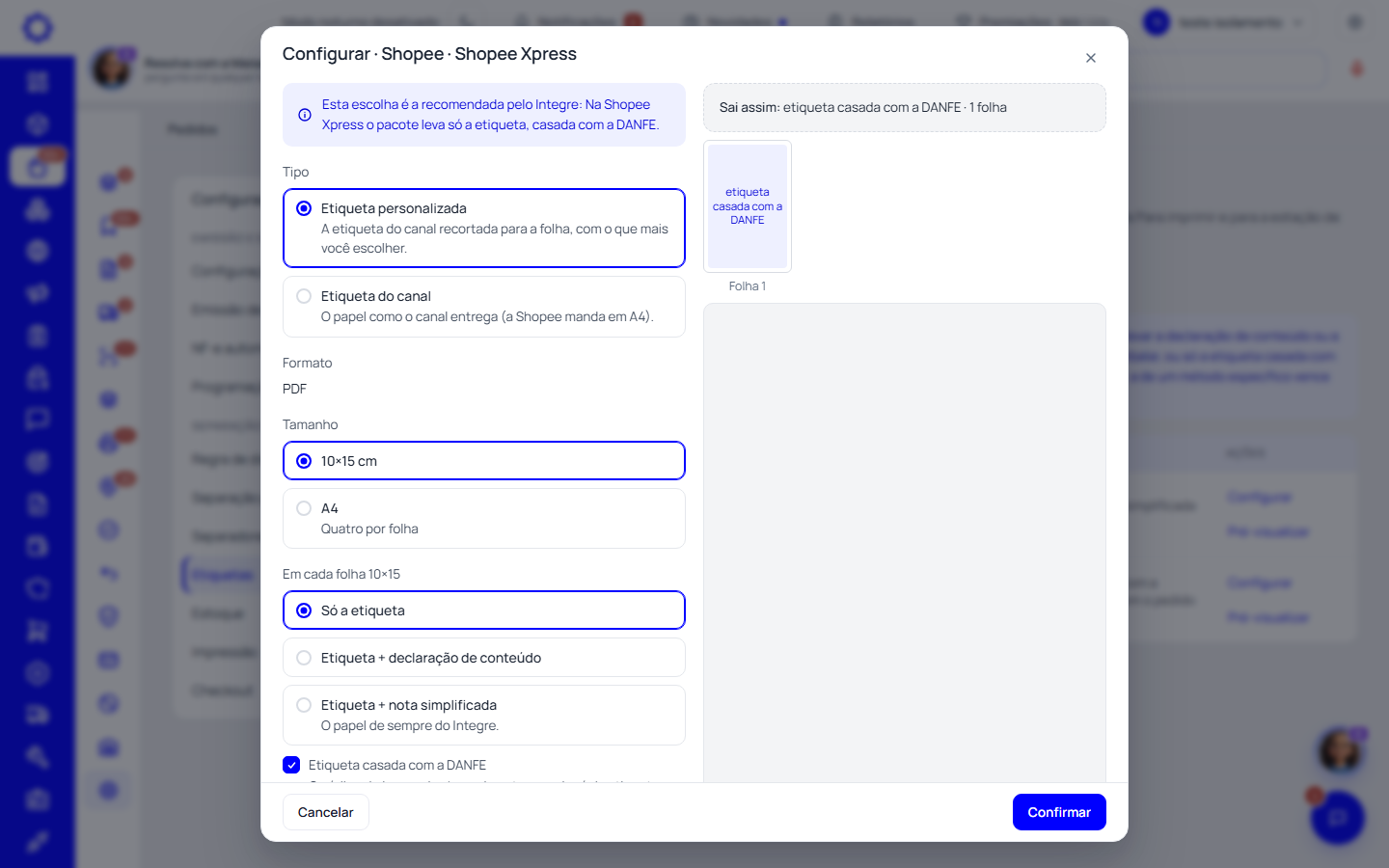1389x868 pixels.
Task: Select Etiqueta + nota simplificada option
Action: tap(484, 716)
